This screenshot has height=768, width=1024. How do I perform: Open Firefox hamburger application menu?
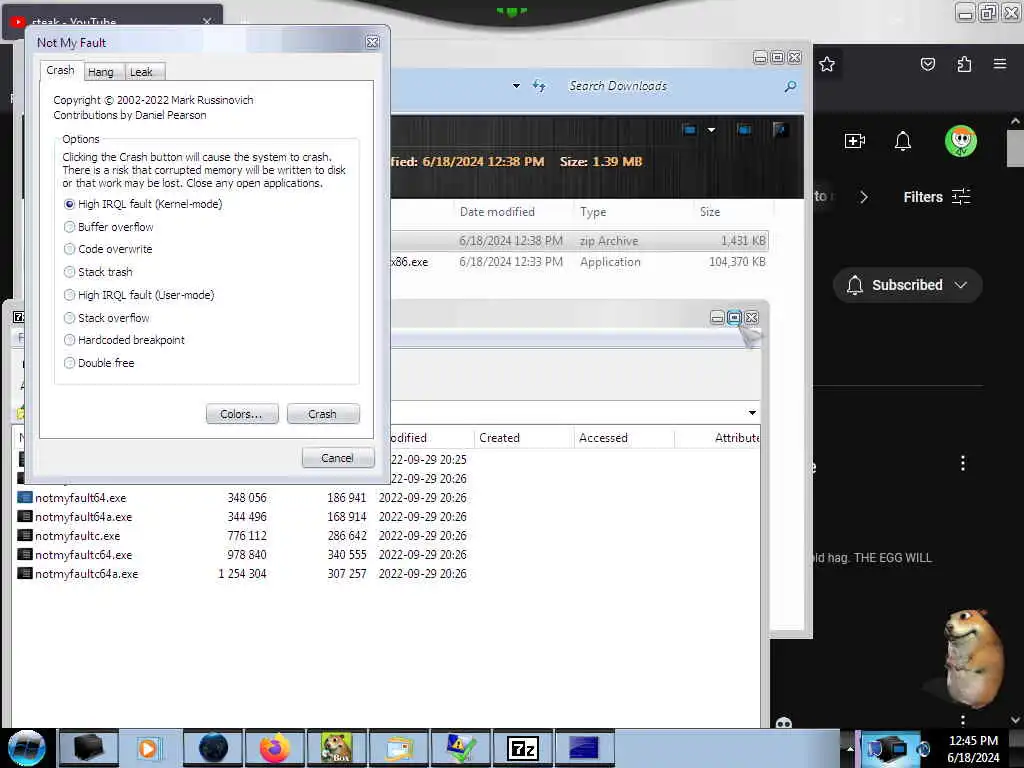point(1000,64)
